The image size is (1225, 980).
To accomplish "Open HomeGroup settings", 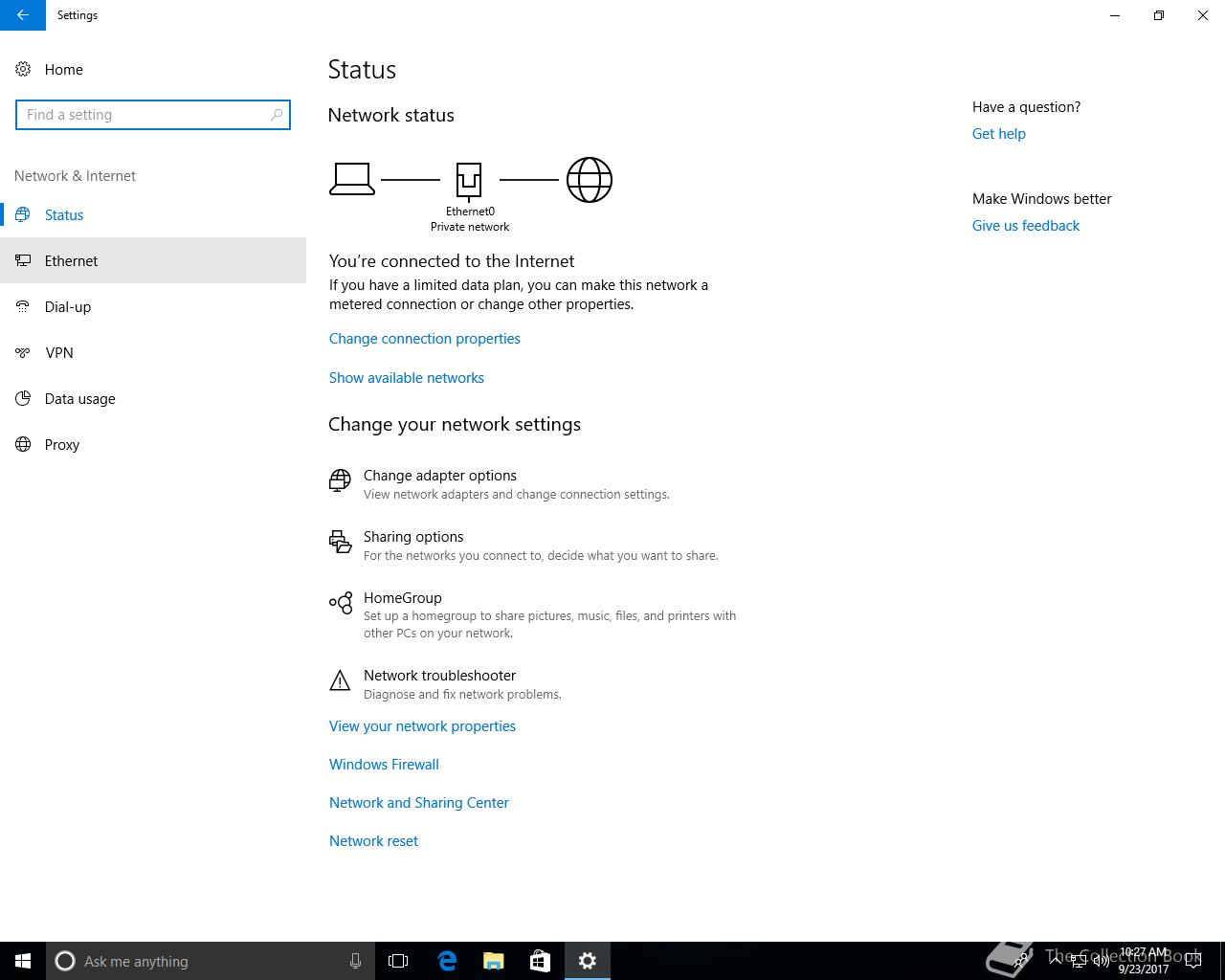I will (532, 614).
